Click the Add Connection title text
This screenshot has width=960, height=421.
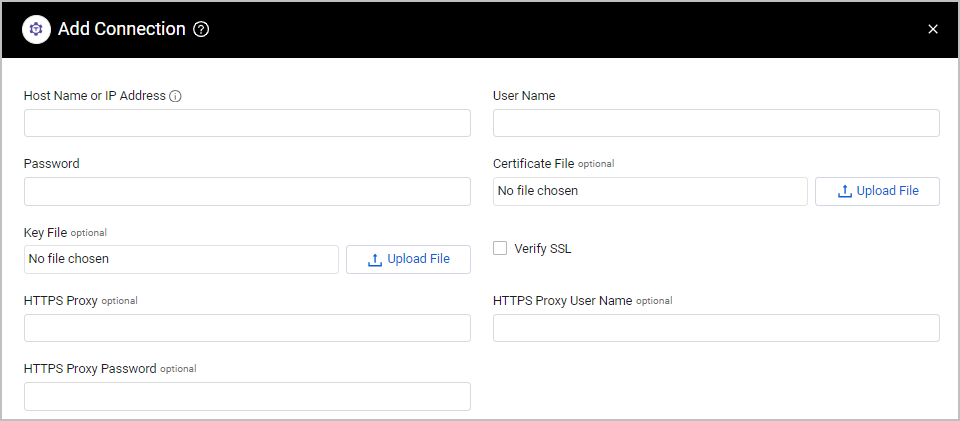point(121,29)
